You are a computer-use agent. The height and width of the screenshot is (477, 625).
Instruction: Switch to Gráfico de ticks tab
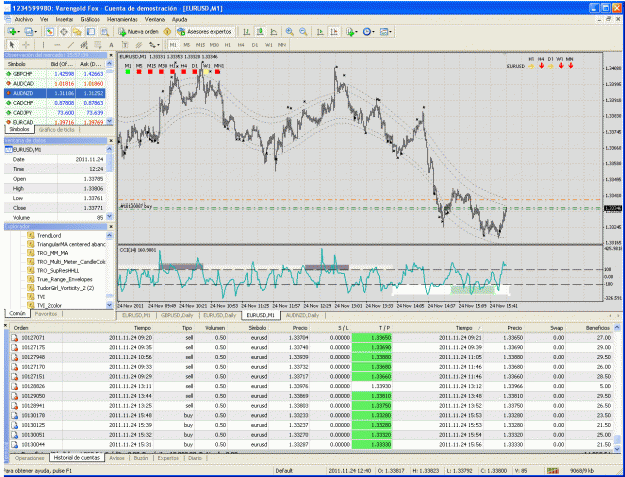[57, 130]
